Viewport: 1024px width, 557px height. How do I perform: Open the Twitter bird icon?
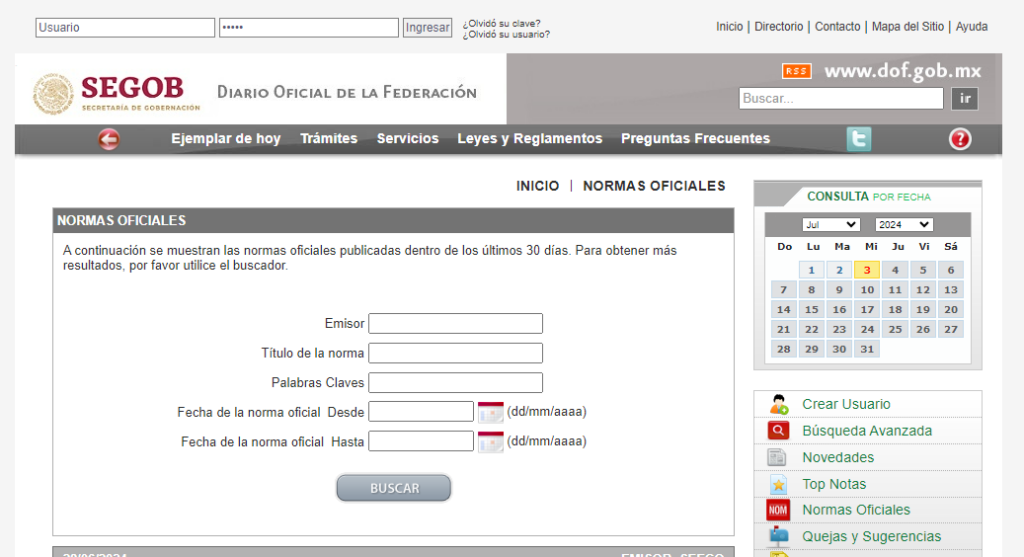(859, 139)
